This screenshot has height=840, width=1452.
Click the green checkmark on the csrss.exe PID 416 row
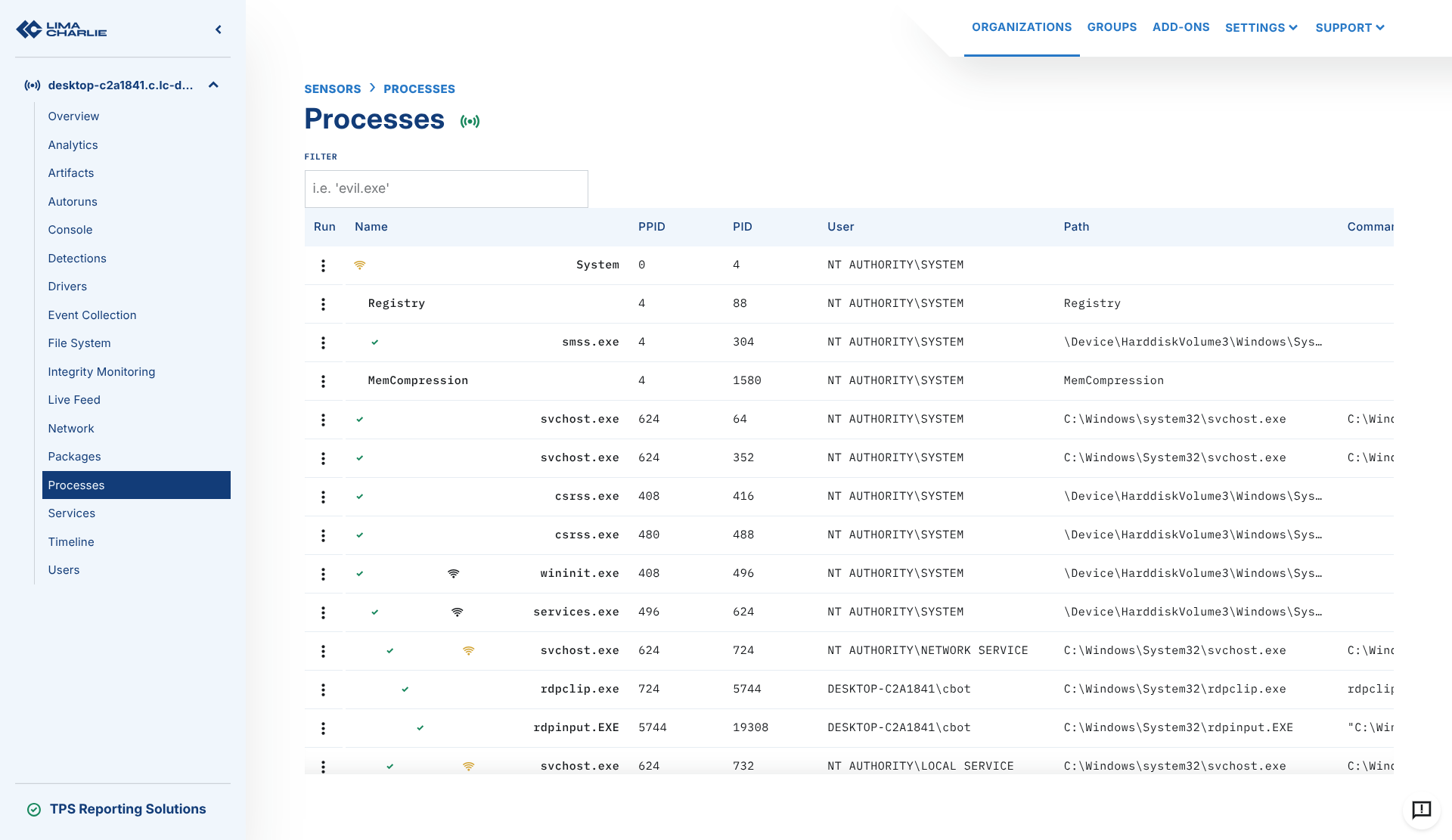click(360, 497)
